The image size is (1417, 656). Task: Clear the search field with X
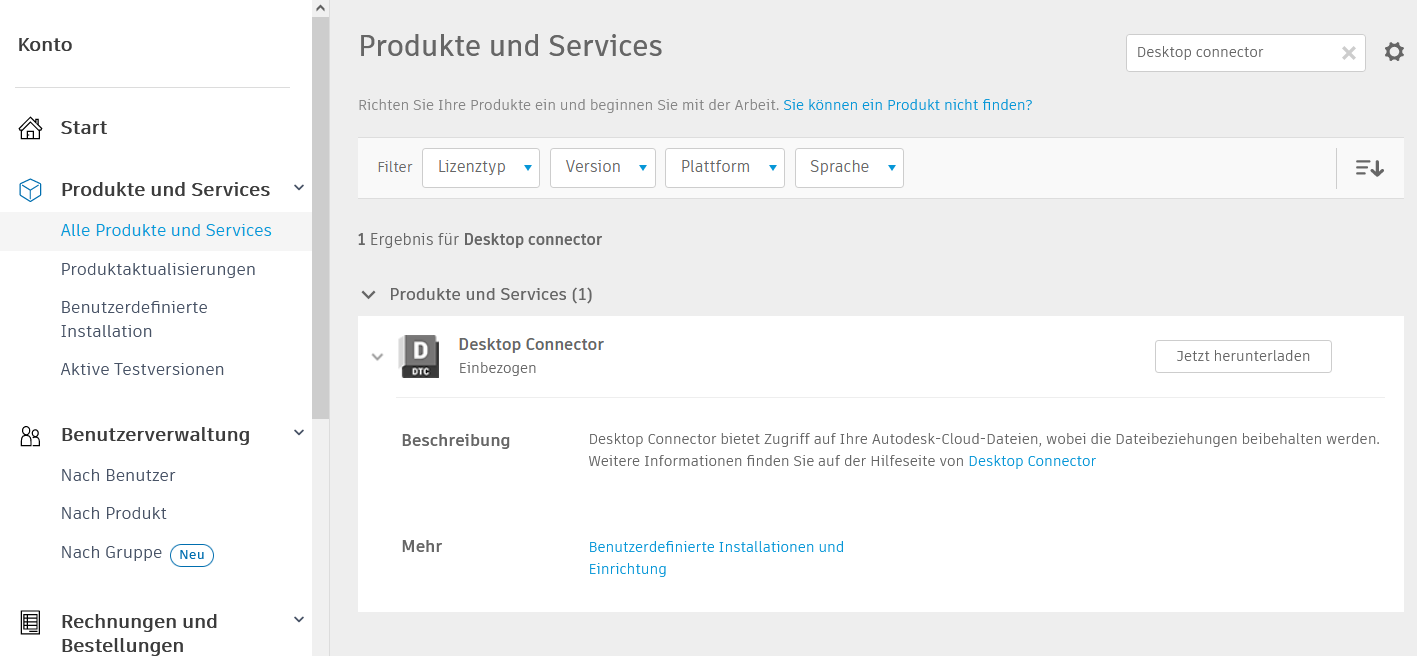pos(1348,53)
